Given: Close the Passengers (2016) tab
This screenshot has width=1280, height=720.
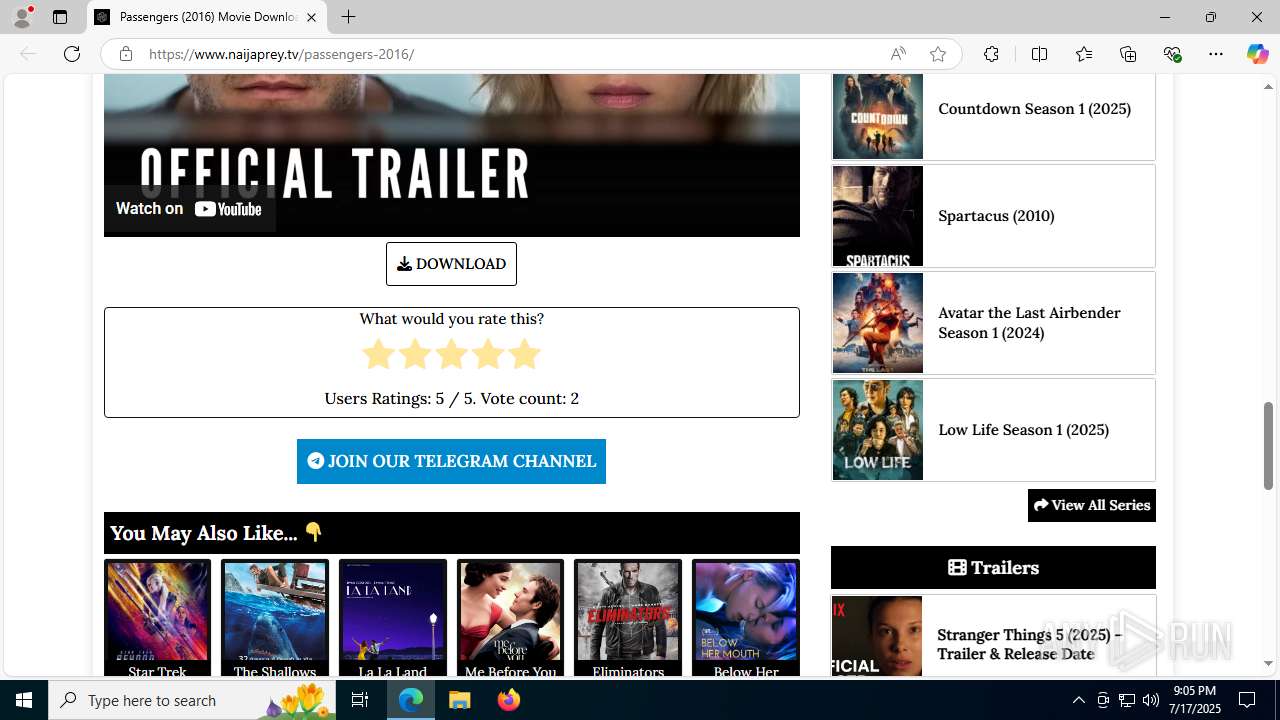Looking at the screenshot, I should (x=311, y=17).
